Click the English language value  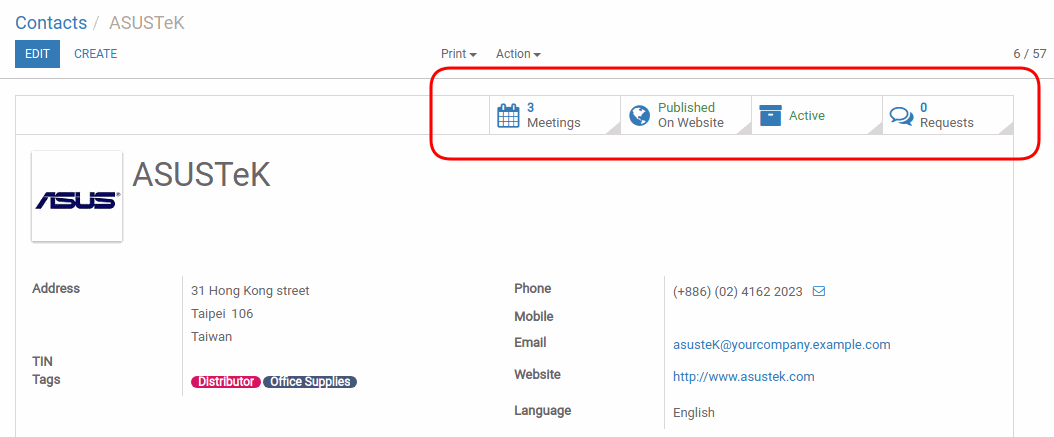pyautogui.click(x=694, y=413)
